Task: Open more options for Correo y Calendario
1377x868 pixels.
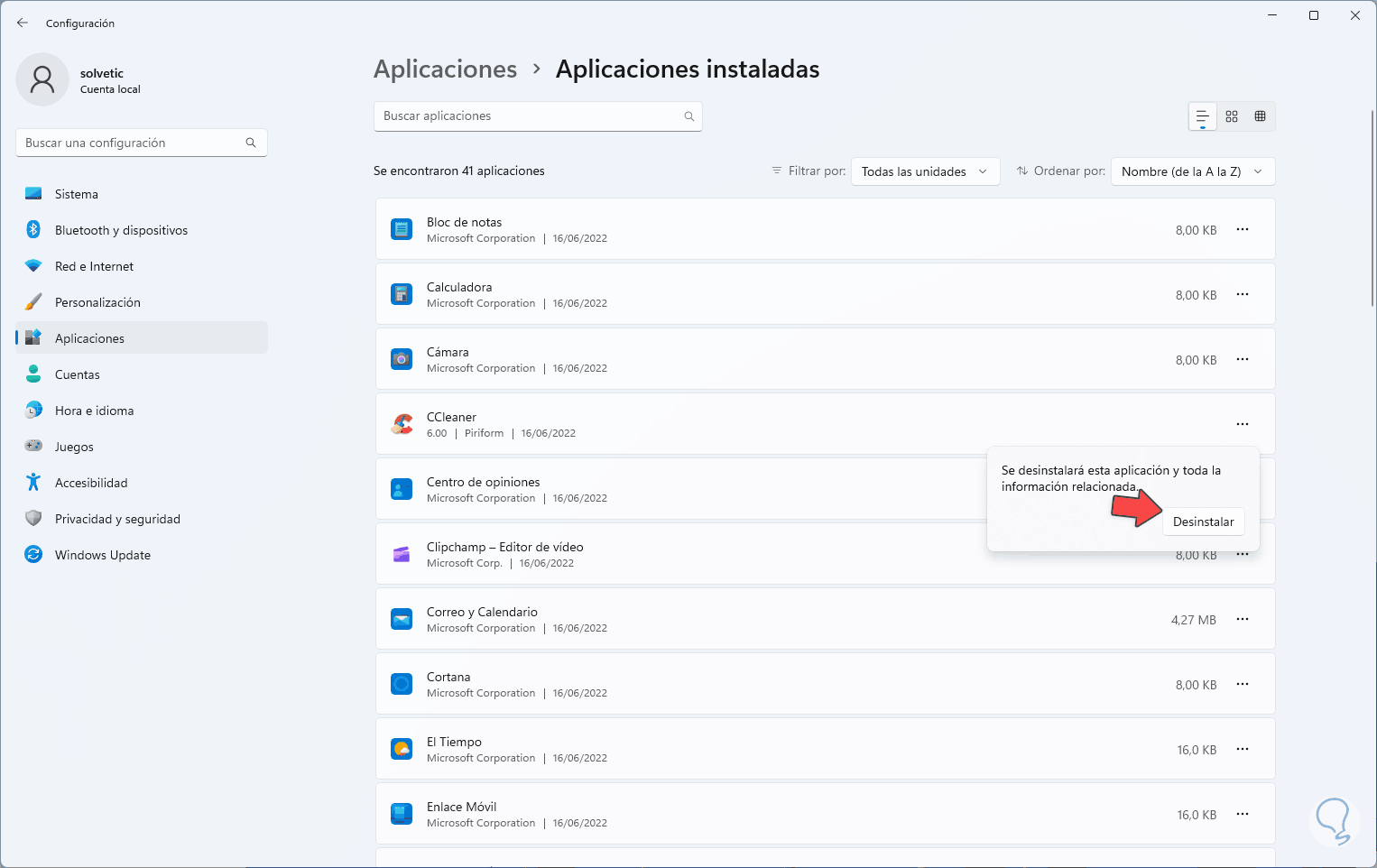Action: click(1243, 619)
